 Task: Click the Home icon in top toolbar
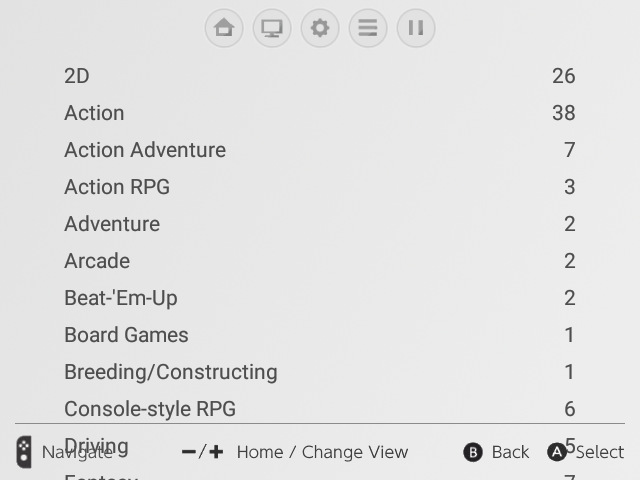pos(224,28)
